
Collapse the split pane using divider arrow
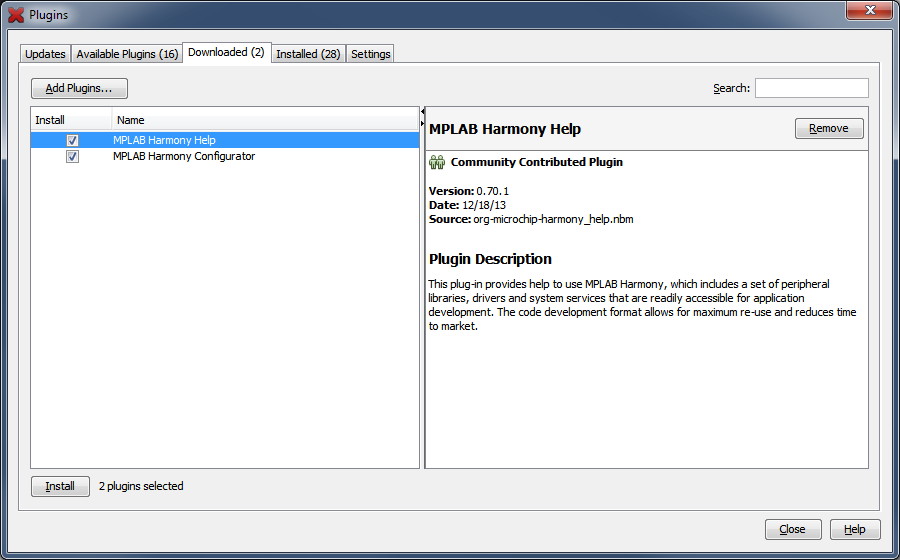coord(422,112)
